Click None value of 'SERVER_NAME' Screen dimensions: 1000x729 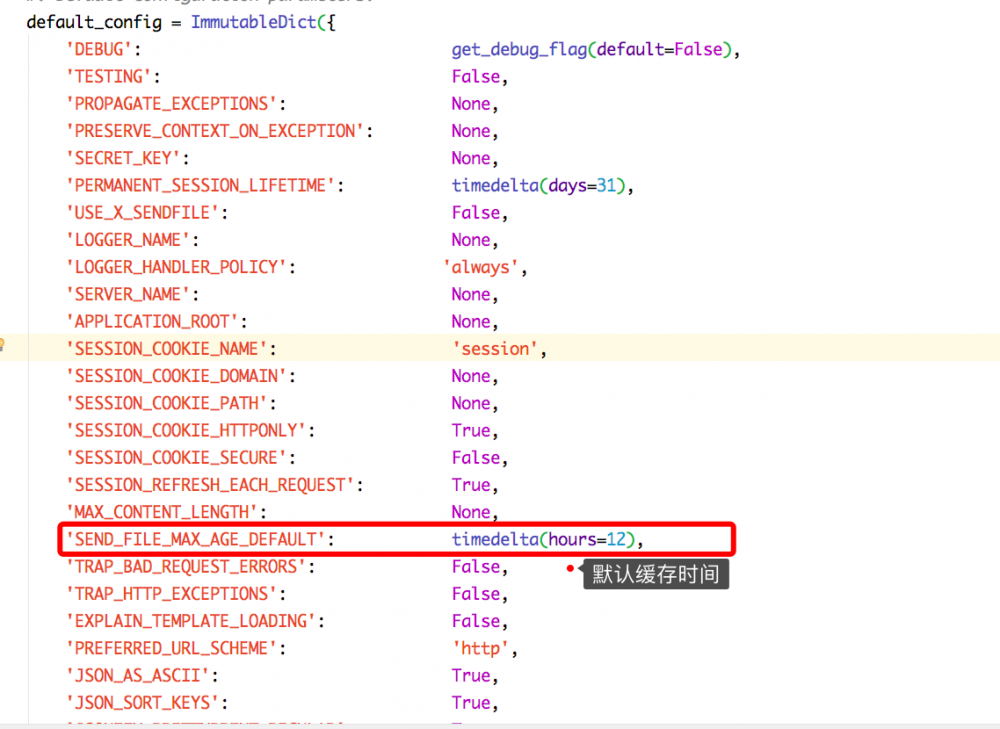click(471, 295)
